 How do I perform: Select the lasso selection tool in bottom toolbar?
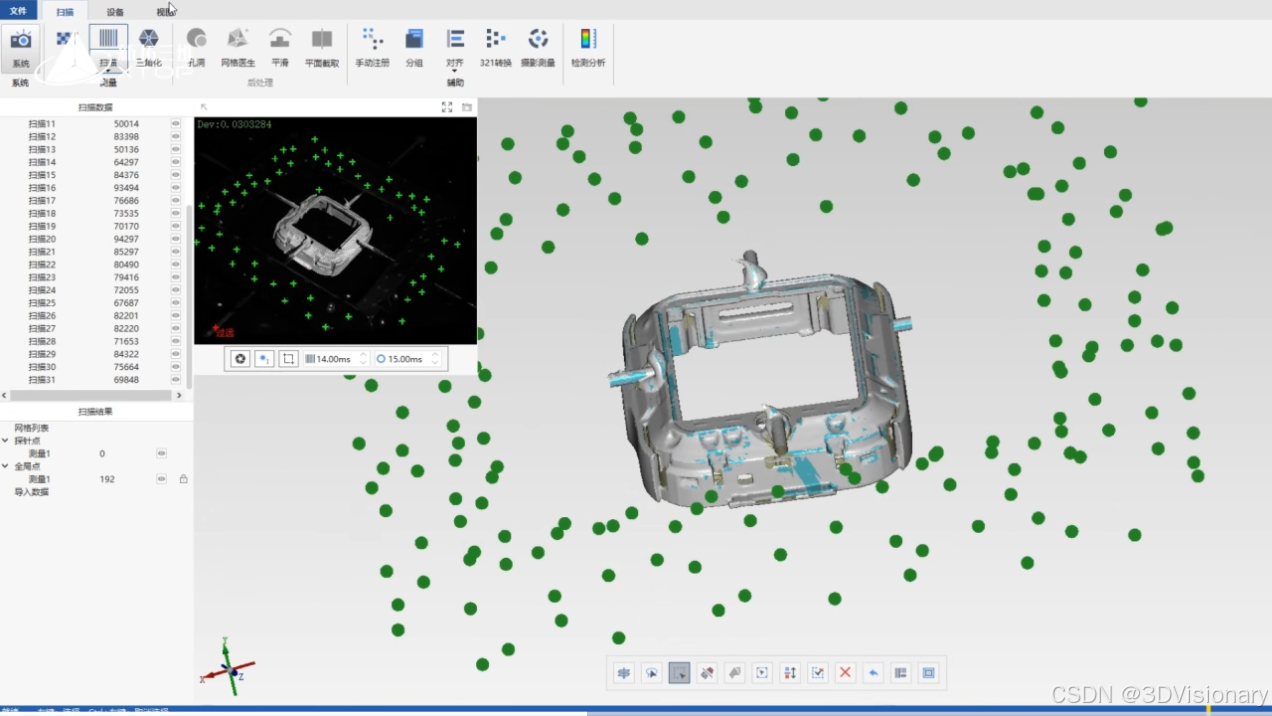point(651,673)
